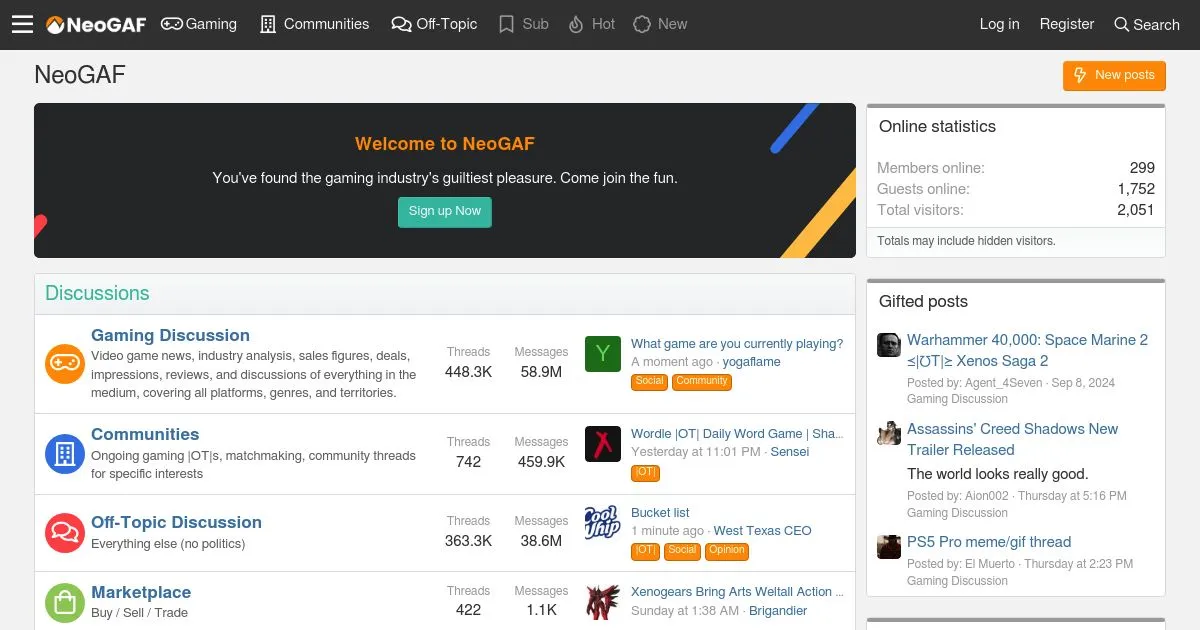The height and width of the screenshot is (630, 1200).
Task: Click Gaming Discussion messages count 58.9M
Action: click(x=541, y=372)
